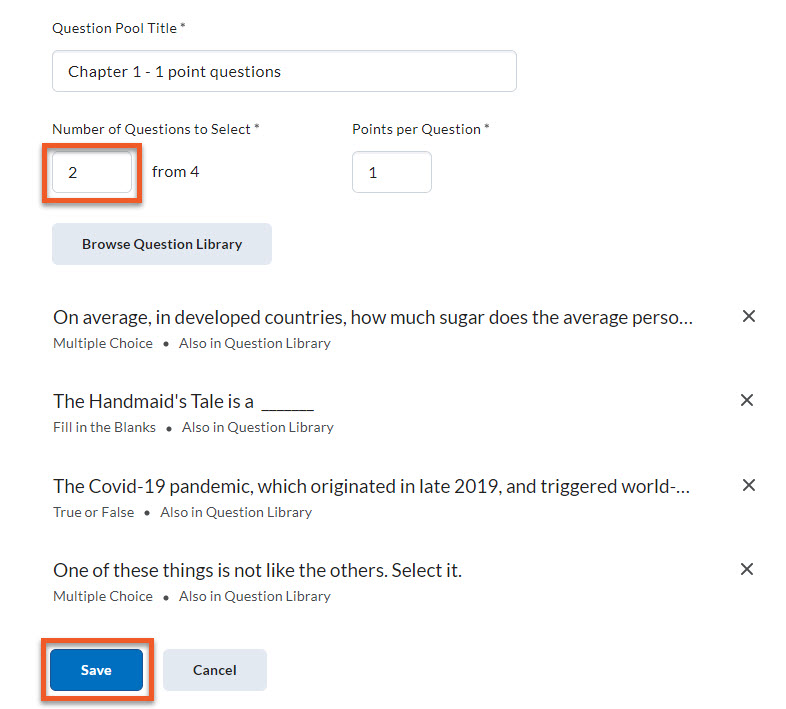Click the 'True or False' type label
Image resolution: width=786 pixels, height=709 pixels.
pos(93,512)
